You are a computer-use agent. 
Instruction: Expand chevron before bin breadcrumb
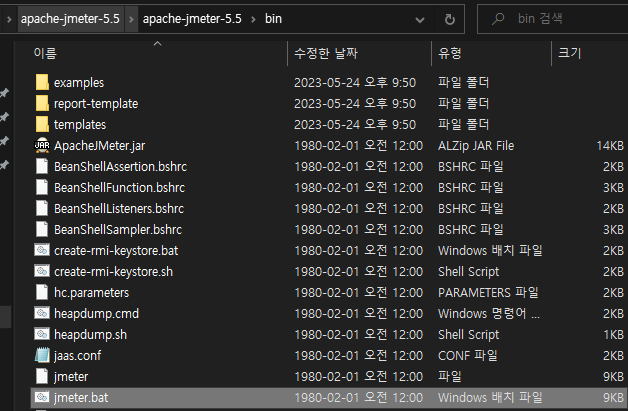click(x=253, y=19)
